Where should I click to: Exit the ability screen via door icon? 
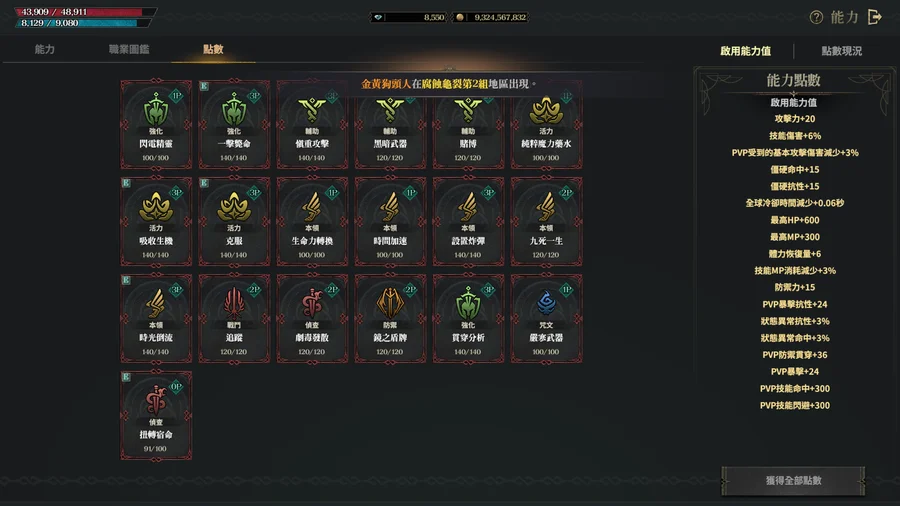click(x=874, y=17)
